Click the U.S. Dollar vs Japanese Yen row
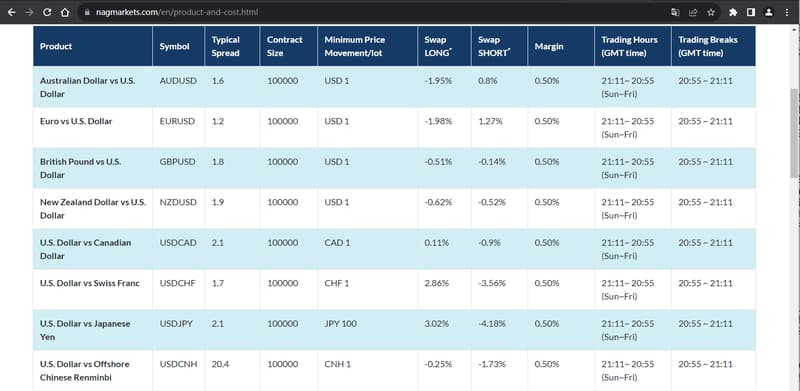Image resolution: width=800 pixels, height=391 pixels. [x=394, y=330]
